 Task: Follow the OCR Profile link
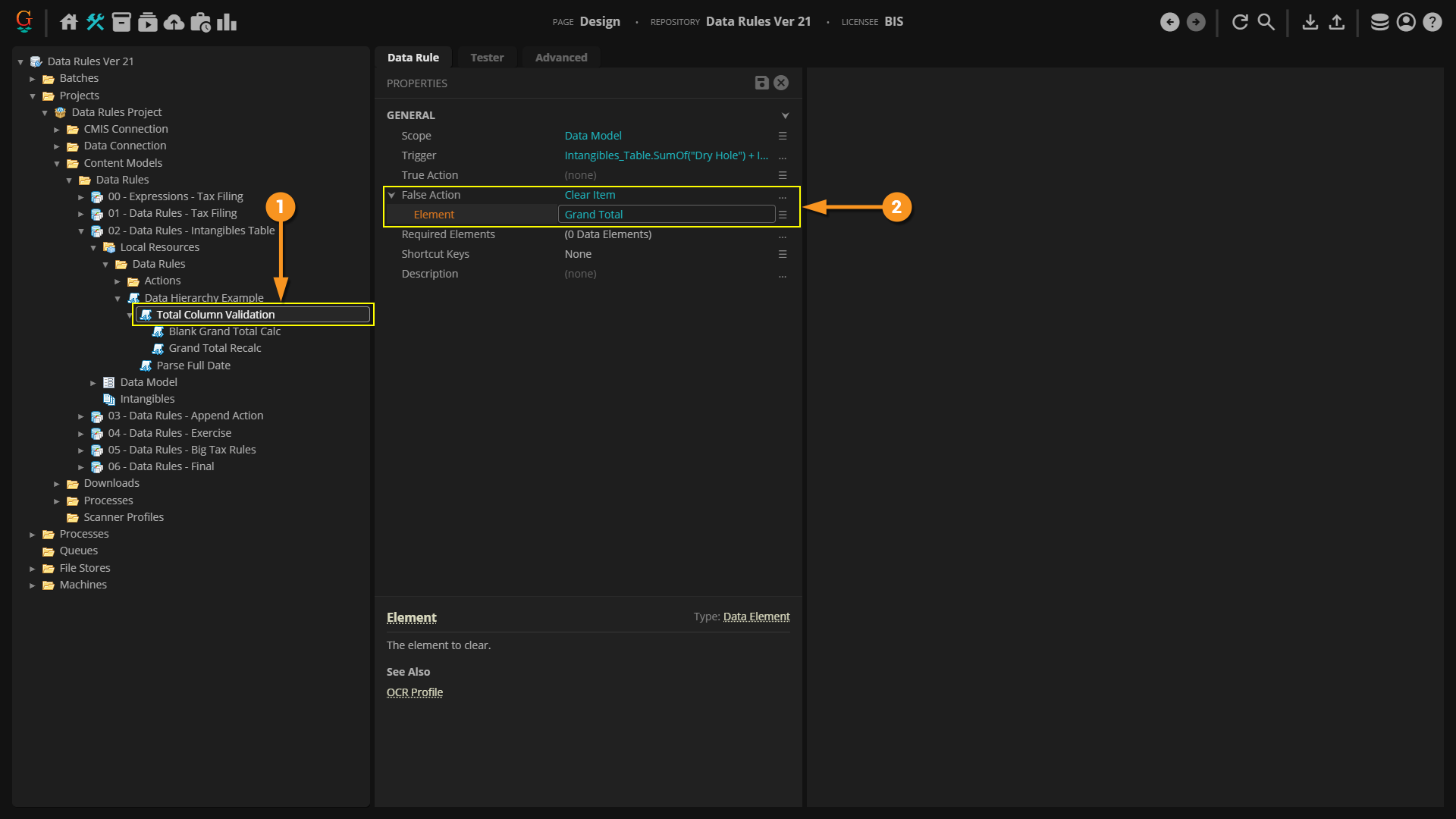pos(414,692)
